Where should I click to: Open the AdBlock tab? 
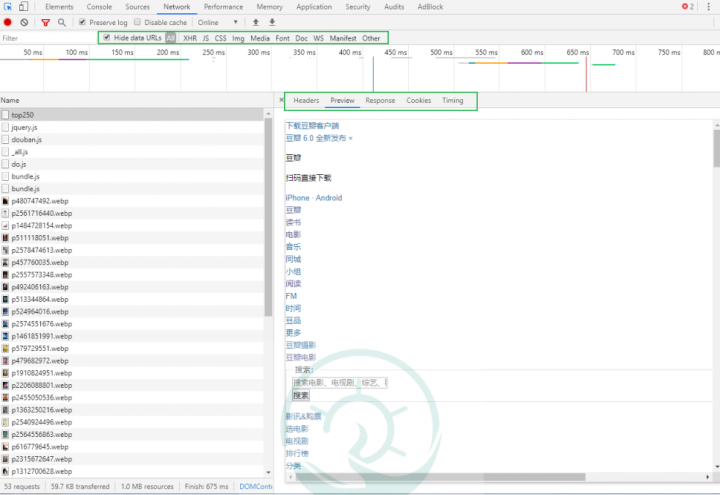tap(430, 7)
